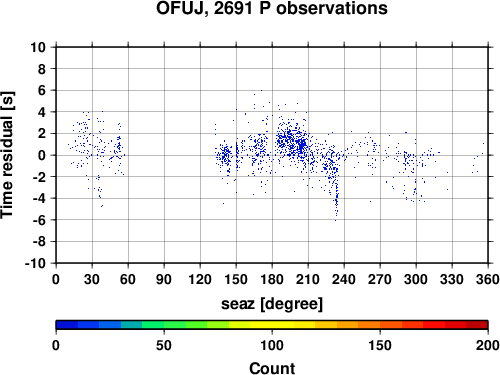Click the yellow segment of the colorbar

(x=272, y=325)
